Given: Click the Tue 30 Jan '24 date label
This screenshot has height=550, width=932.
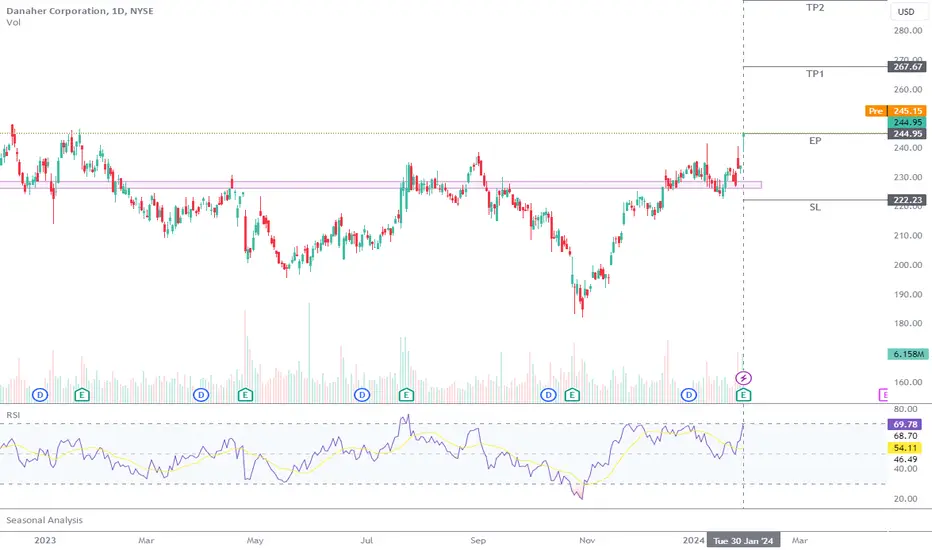Looking at the screenshot, I should click(x=743, y=540).
